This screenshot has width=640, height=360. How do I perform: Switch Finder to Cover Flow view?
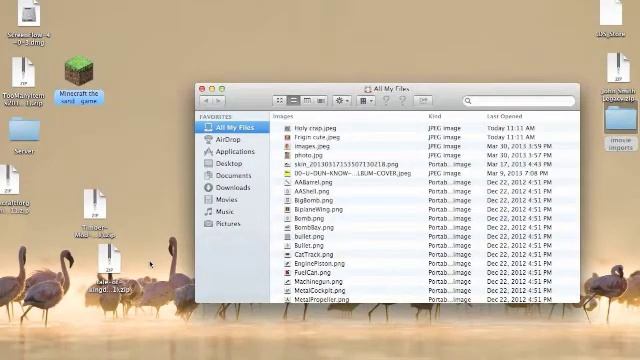(321, 100)
